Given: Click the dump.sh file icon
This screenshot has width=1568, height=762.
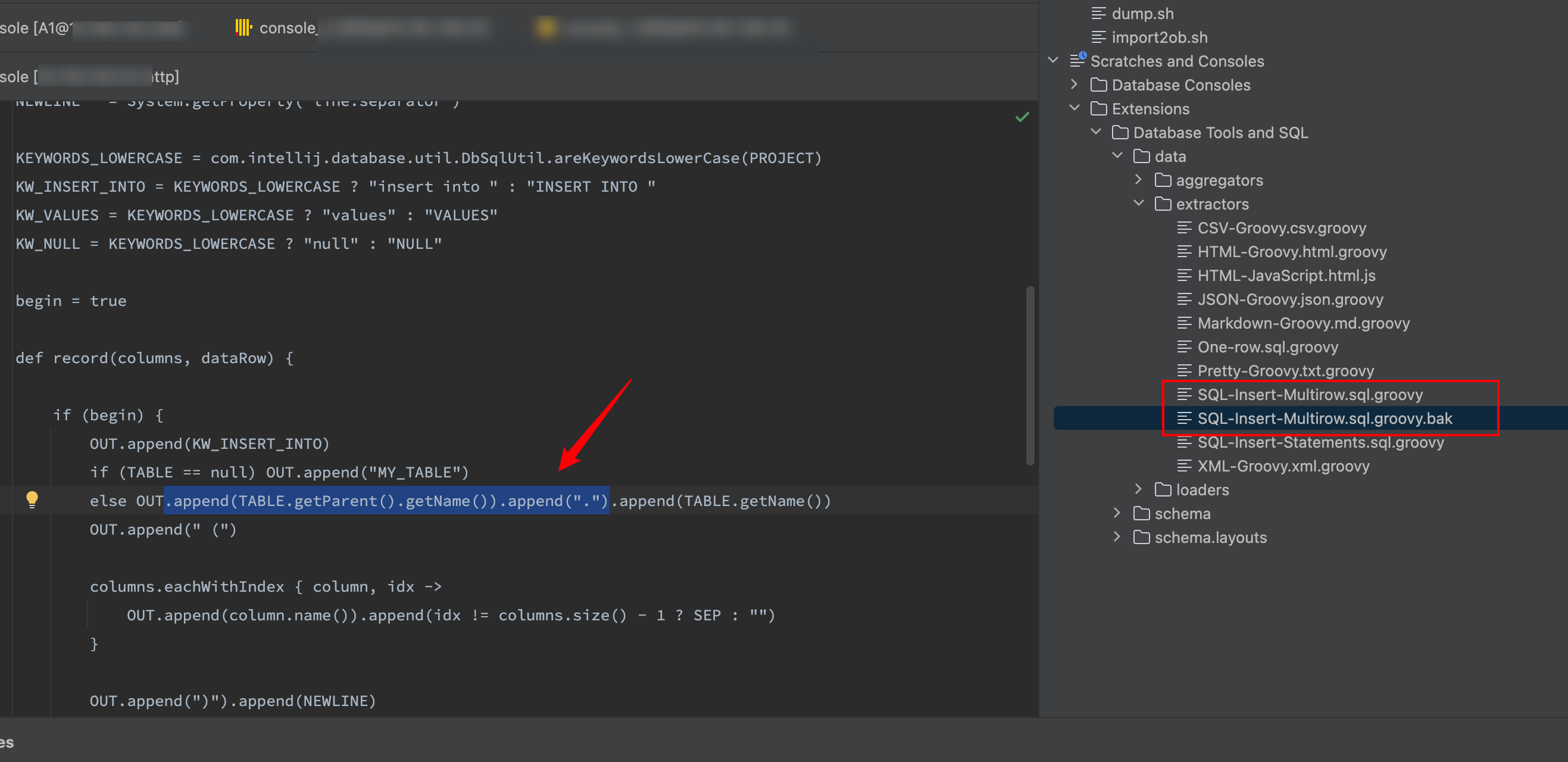Looking at the screenshot, I should point(1099,13).
